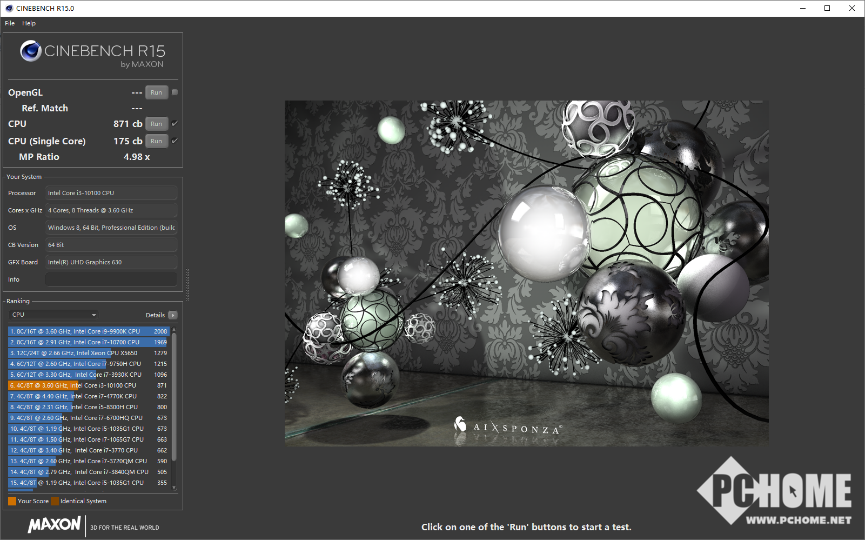The height and width of the screenshot is (540, 865).
Task: Click the side panel collapse handle
Action: click(x=188, y=285)
